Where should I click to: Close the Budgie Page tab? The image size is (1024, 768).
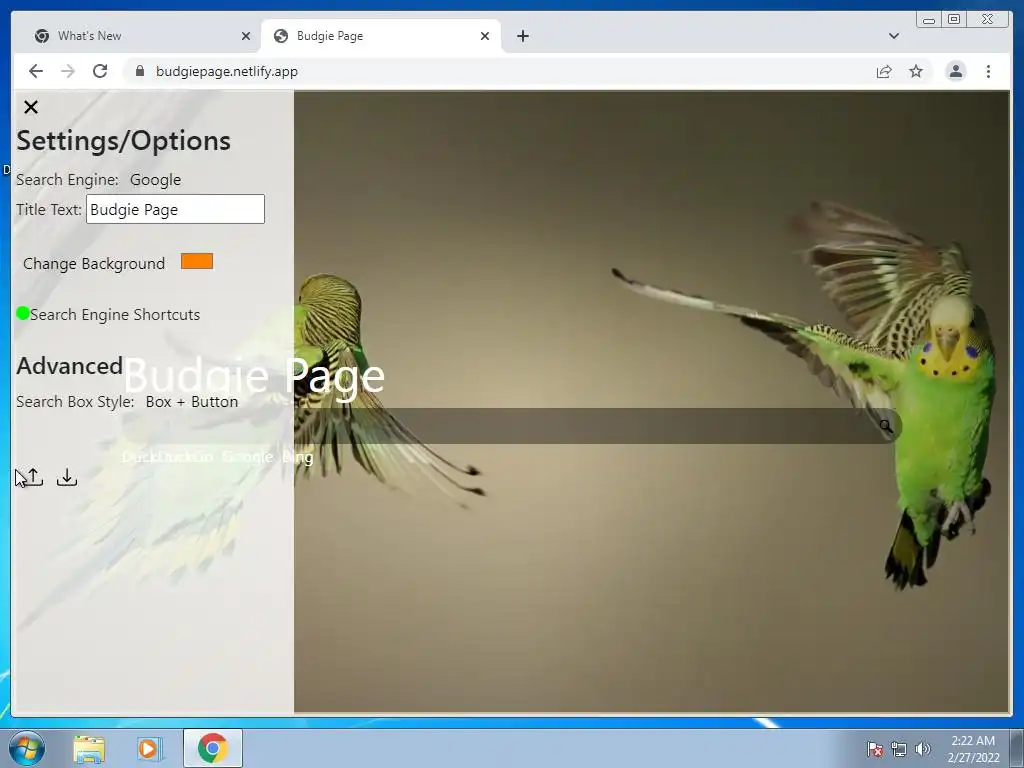pyautogui.click(x=485, y=36)
